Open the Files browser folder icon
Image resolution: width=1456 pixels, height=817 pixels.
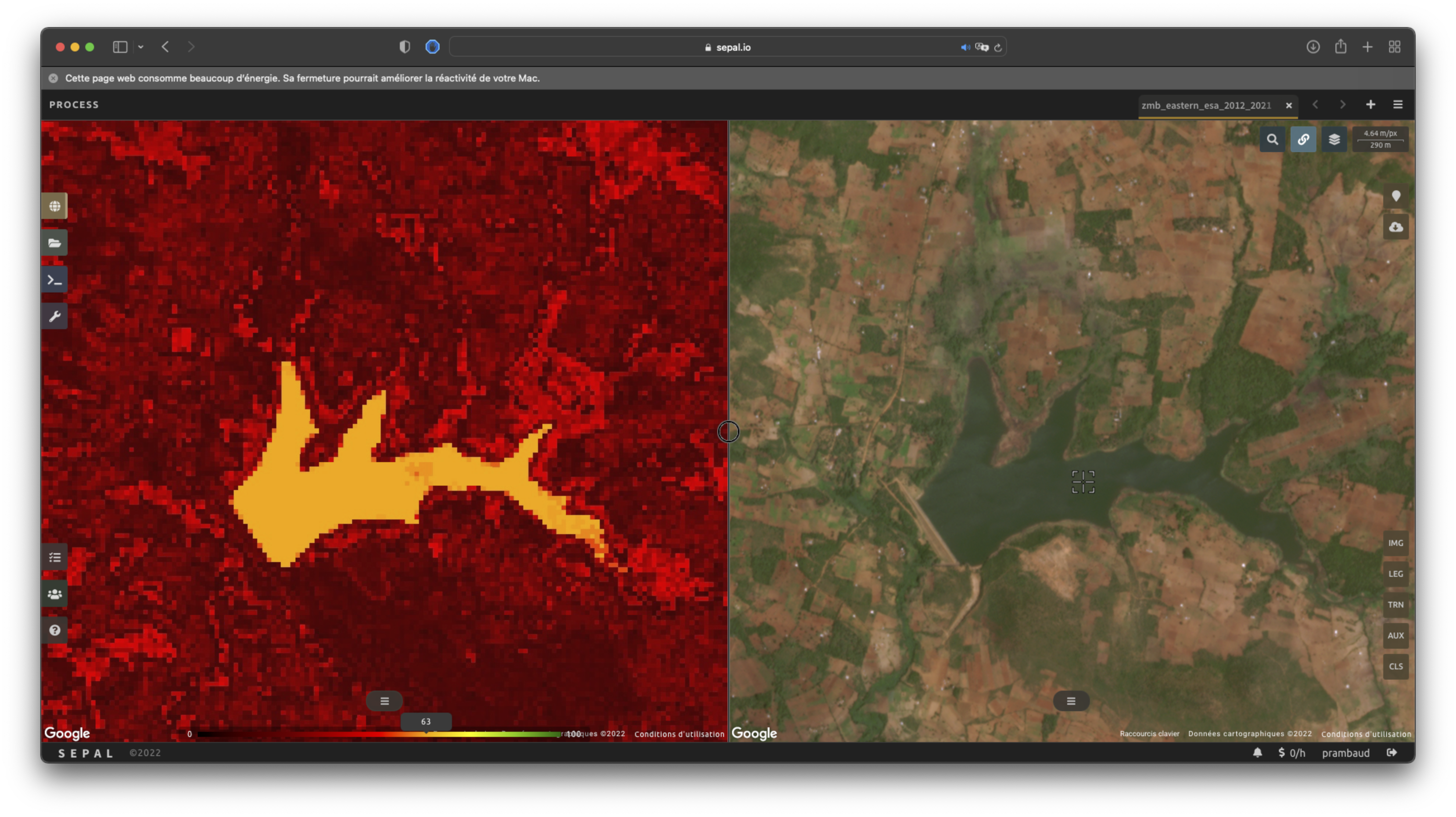coord(55,243)
